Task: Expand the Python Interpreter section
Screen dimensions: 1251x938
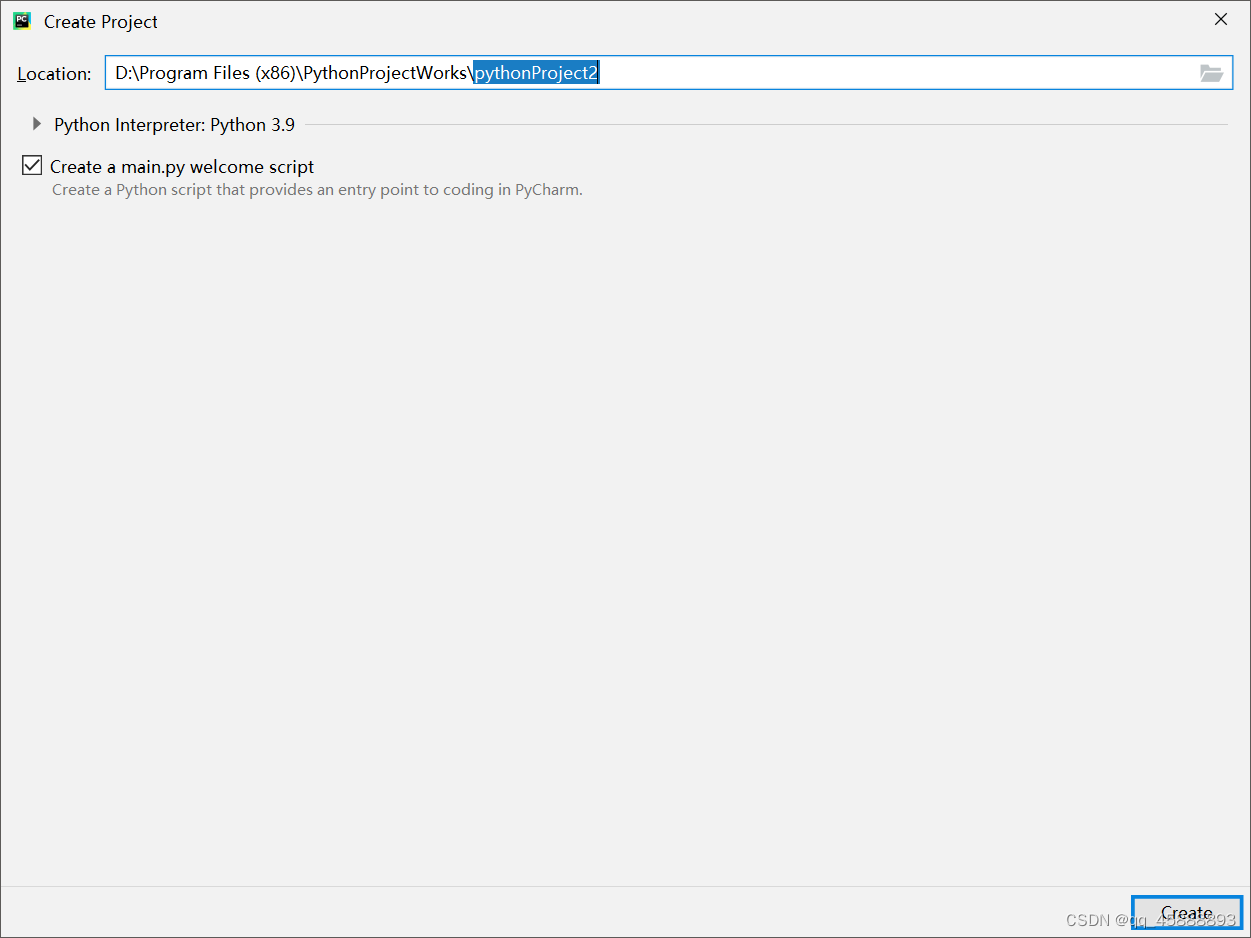Action: 37,124
